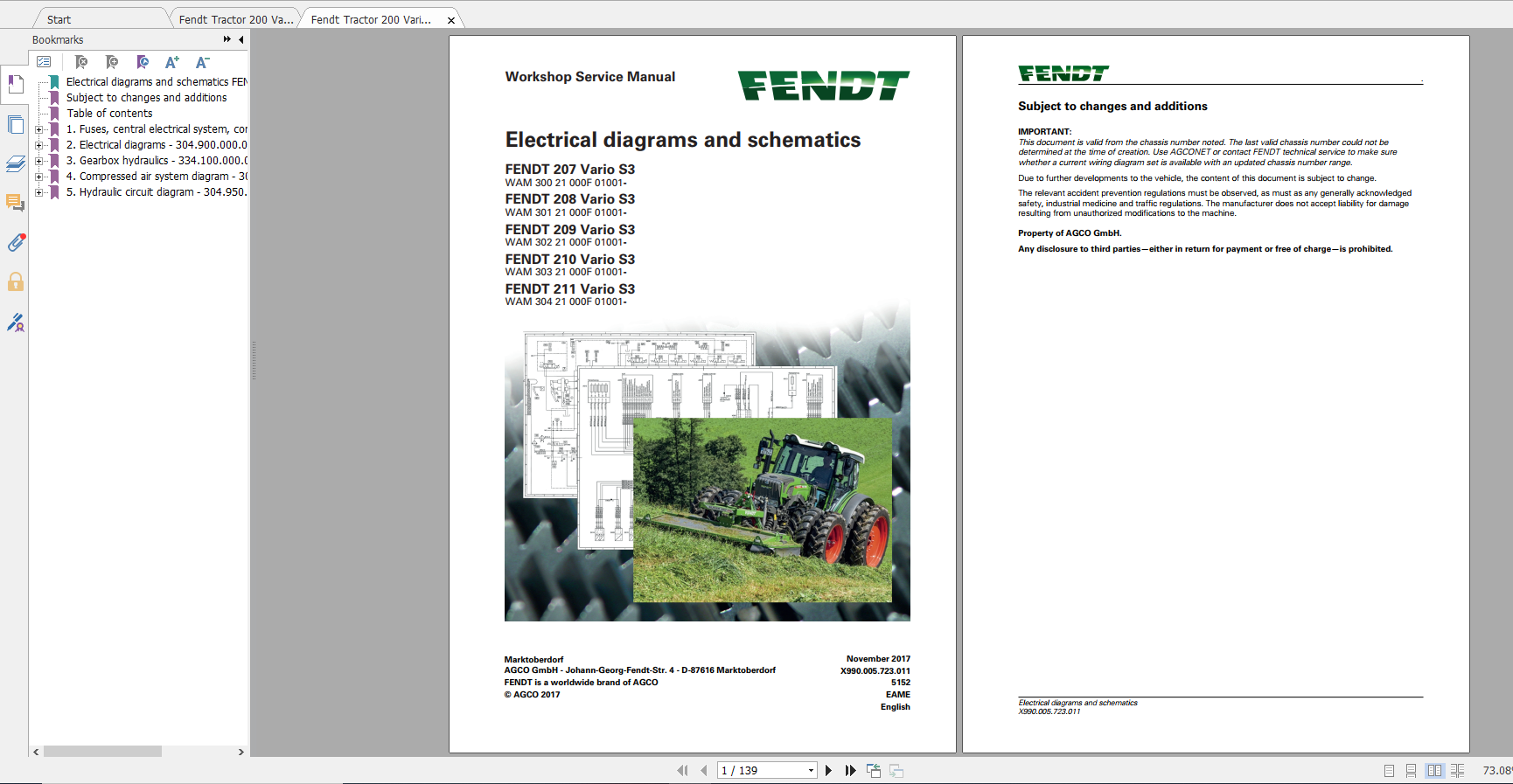The image size is (1513, 784).
Task: Click the next view icon
Action: [896, 770]
